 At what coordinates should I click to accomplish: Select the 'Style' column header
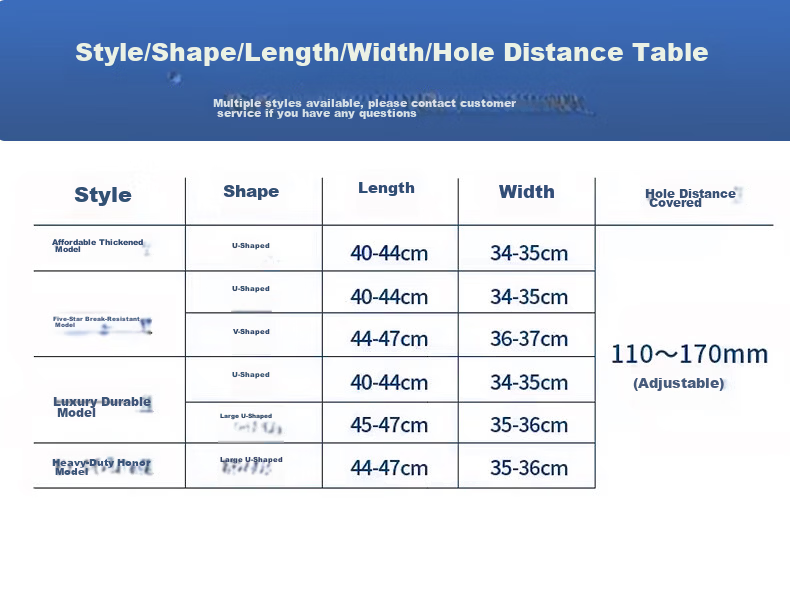[x=103, y=195]
